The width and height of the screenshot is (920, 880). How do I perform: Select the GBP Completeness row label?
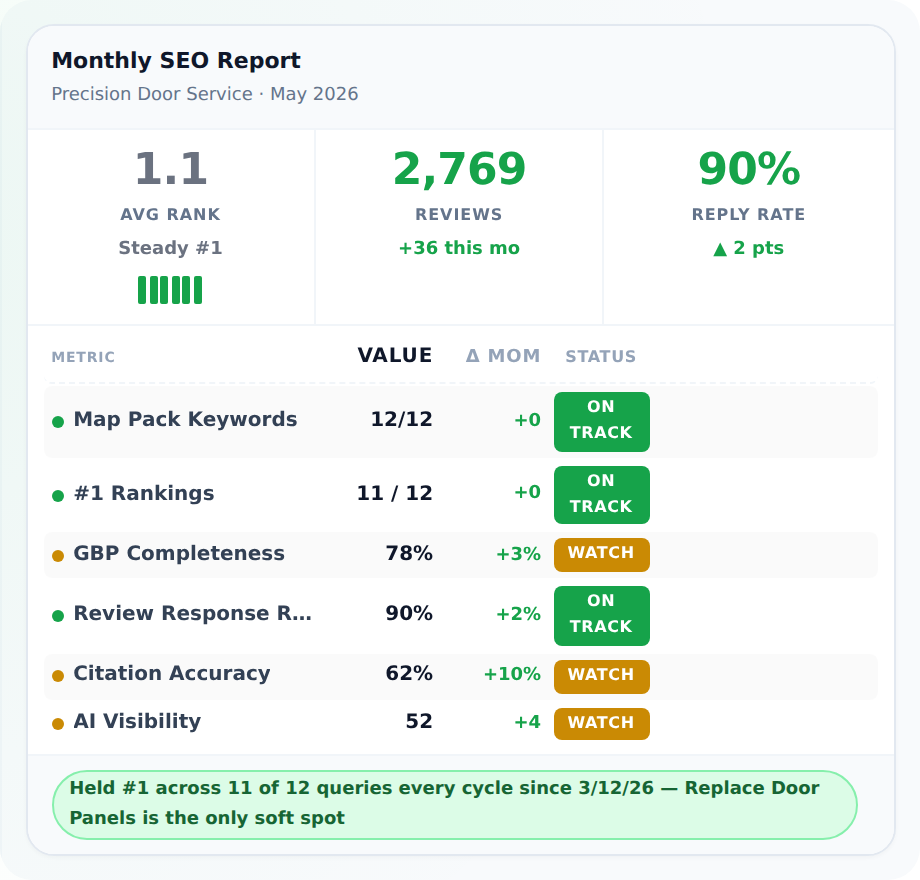tap(179, 553)
